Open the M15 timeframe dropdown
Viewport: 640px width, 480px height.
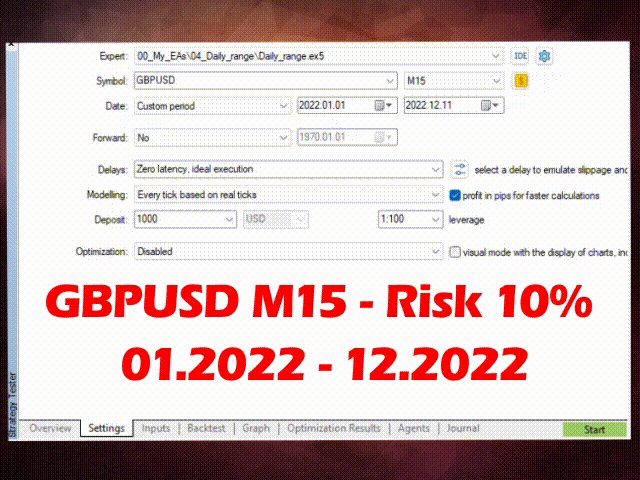point(496,81)
